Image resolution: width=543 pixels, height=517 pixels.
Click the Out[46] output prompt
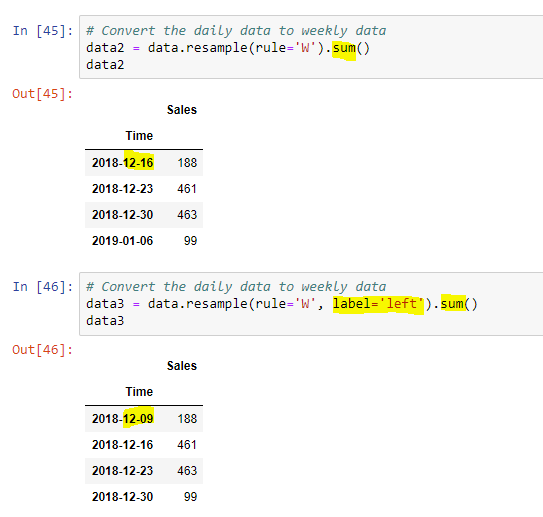pos(43,350)
